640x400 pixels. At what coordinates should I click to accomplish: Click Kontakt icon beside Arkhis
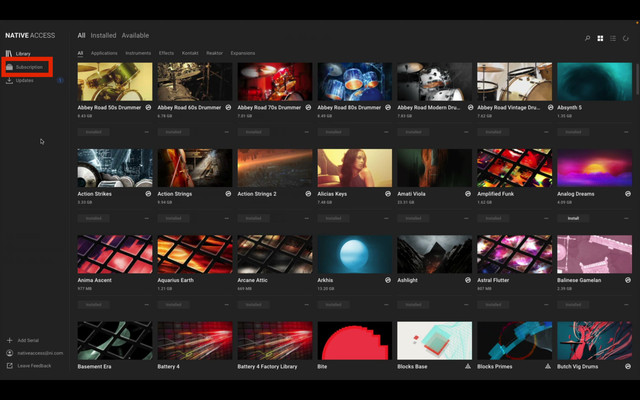click(x=388, y=280)
